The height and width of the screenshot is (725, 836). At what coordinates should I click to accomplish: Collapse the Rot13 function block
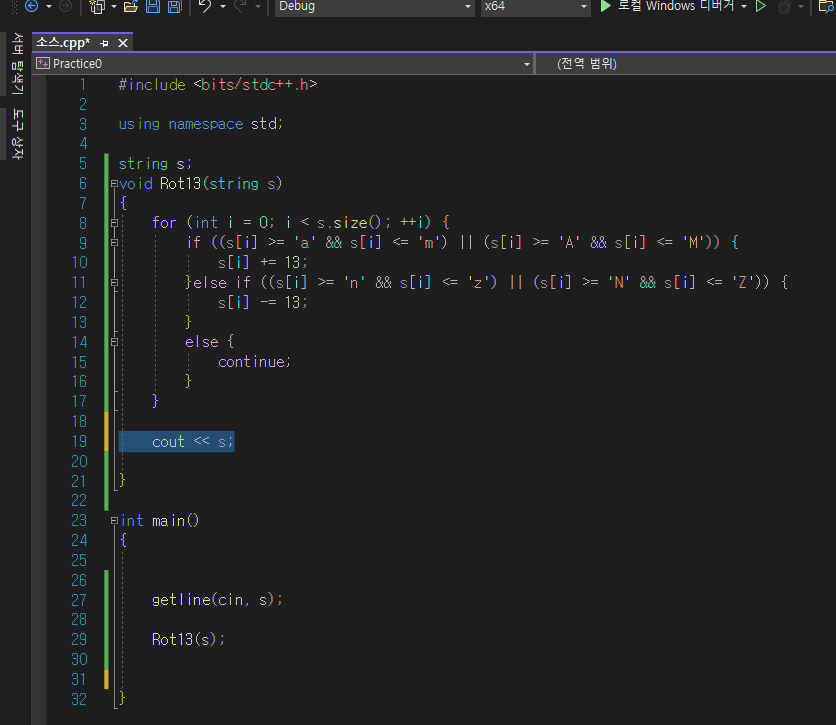(114, 184)
